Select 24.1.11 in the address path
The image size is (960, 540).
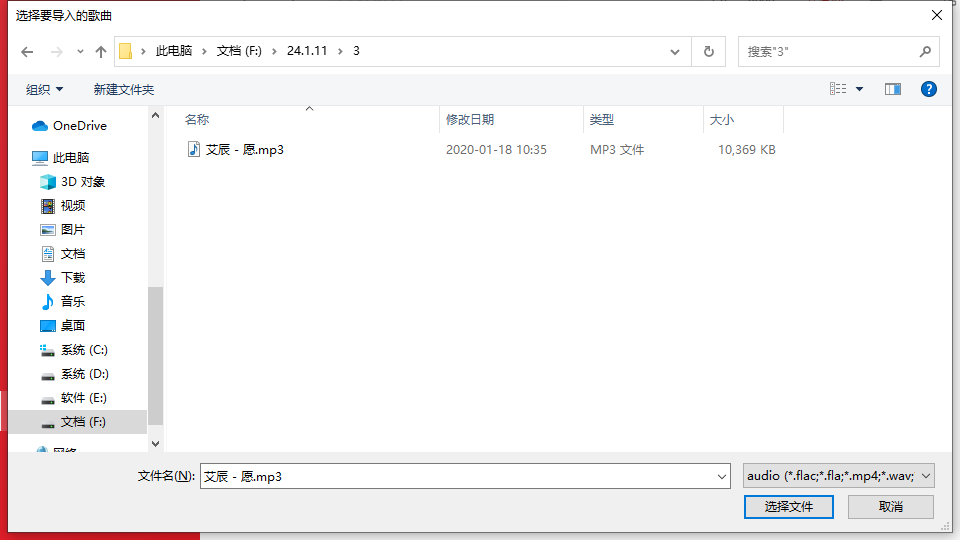pyautogui.click(x=307, y=51)
